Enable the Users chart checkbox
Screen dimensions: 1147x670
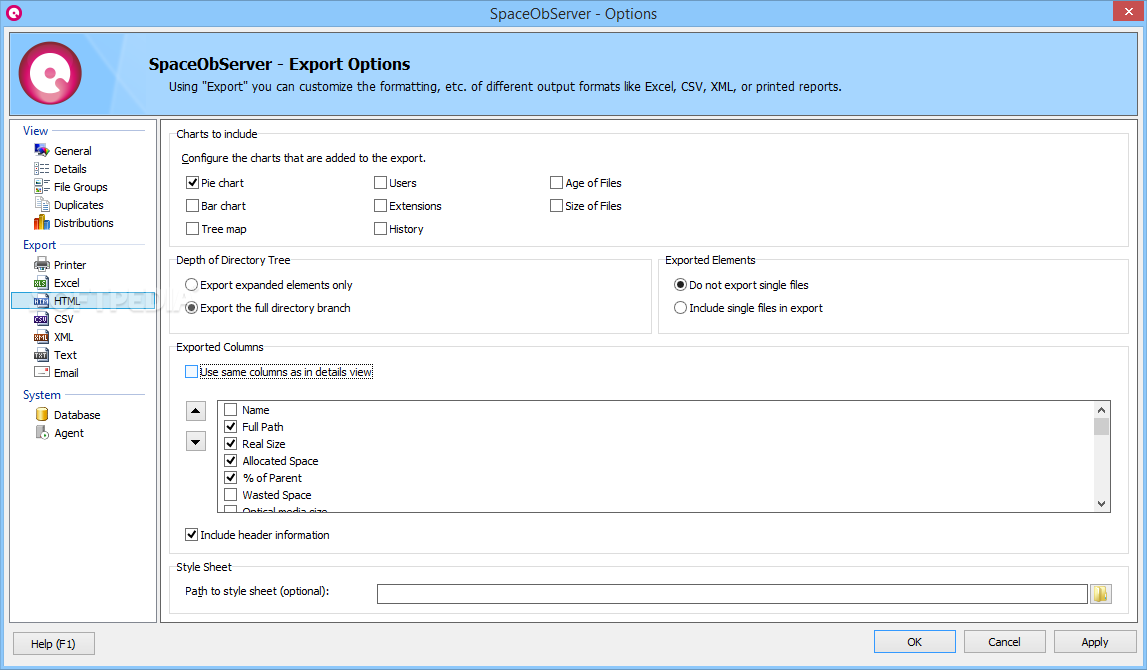point(380,183)
